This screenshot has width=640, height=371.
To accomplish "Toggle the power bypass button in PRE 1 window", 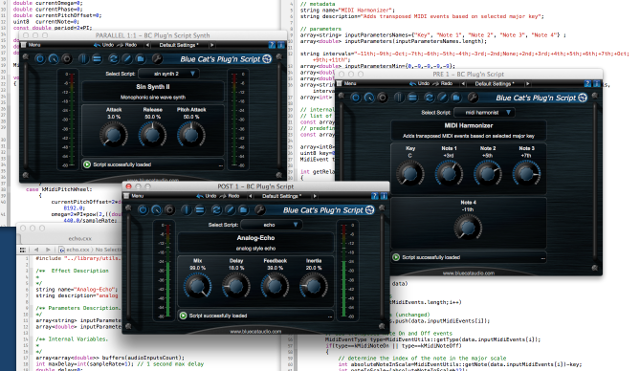I will tap(356, 98).
